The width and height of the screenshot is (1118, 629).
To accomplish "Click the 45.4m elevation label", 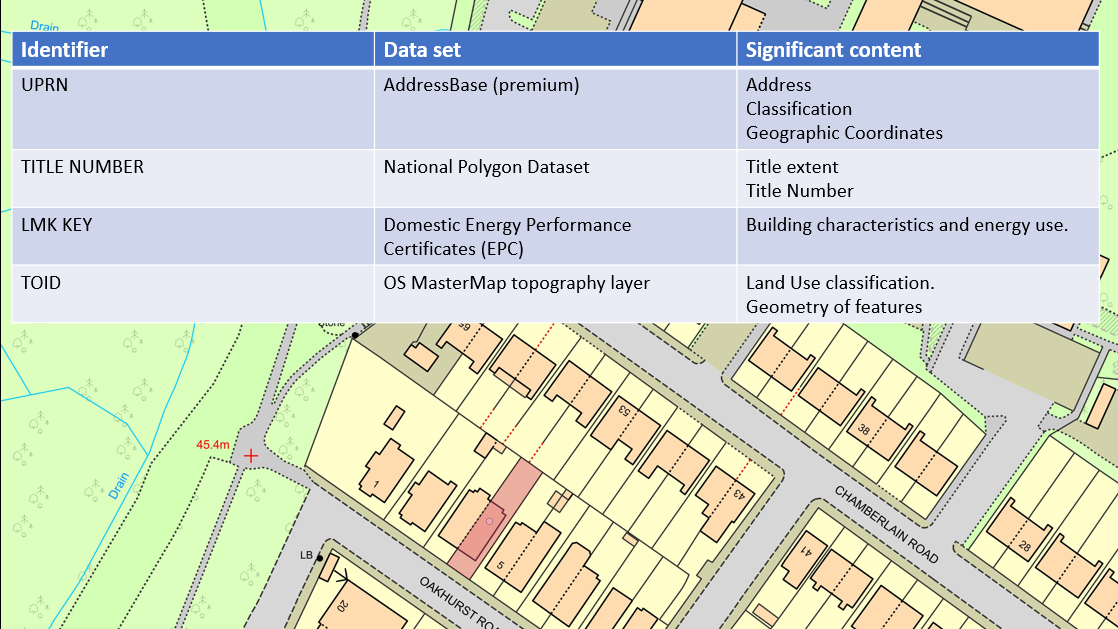I will click(213, 442).
